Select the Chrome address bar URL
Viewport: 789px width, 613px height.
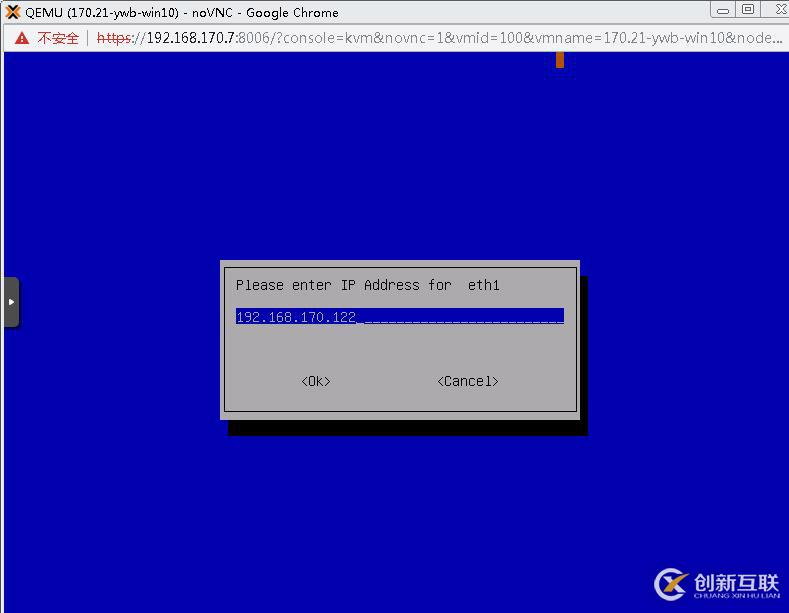pyautogui.click(x=439, y=38)
